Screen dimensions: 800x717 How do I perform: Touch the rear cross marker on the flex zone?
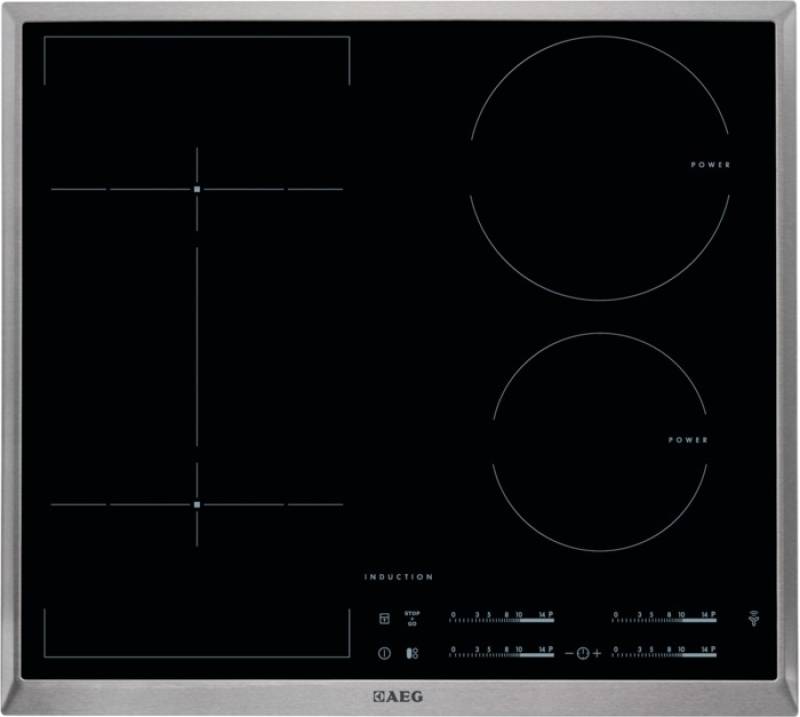tap(197, 189)
